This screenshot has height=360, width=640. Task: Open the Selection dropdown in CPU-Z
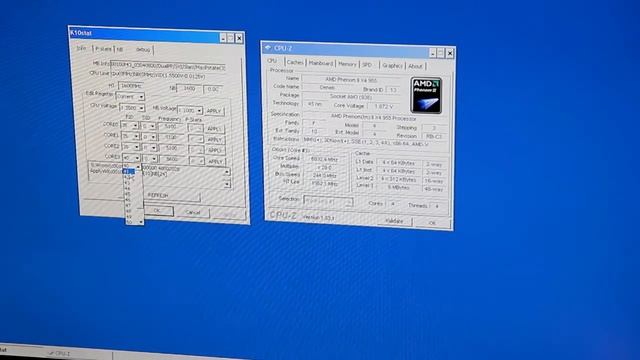coord(328,201)
